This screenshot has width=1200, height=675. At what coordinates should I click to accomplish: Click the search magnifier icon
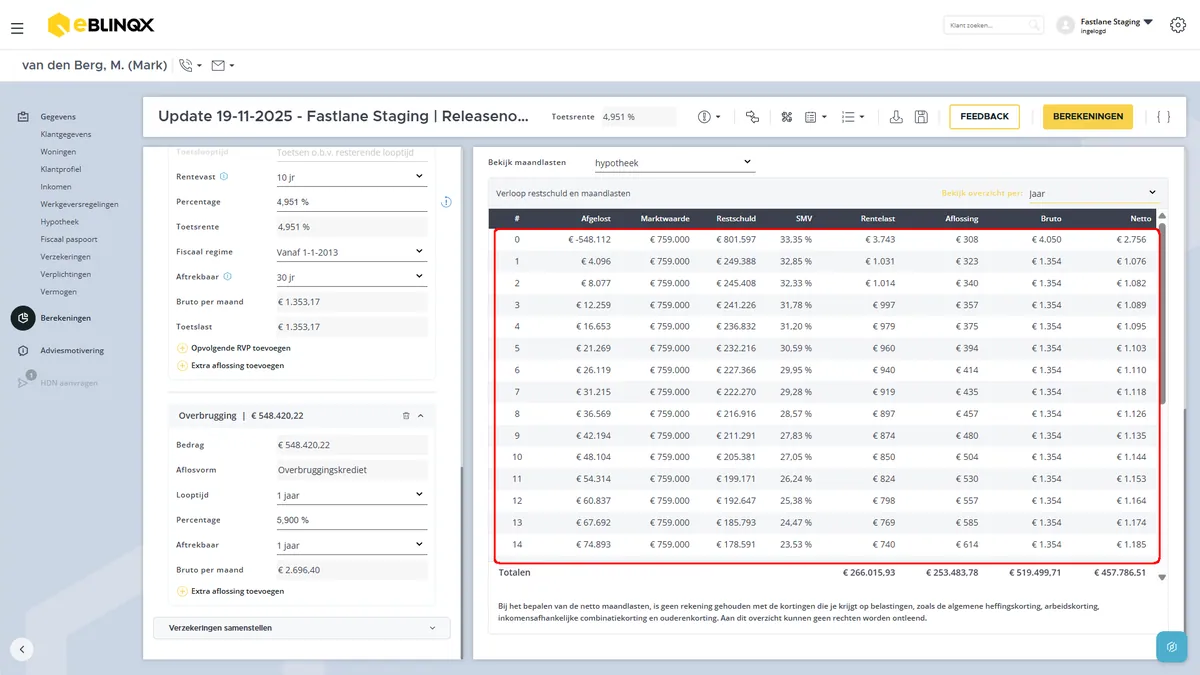[x=1035, y=25]
